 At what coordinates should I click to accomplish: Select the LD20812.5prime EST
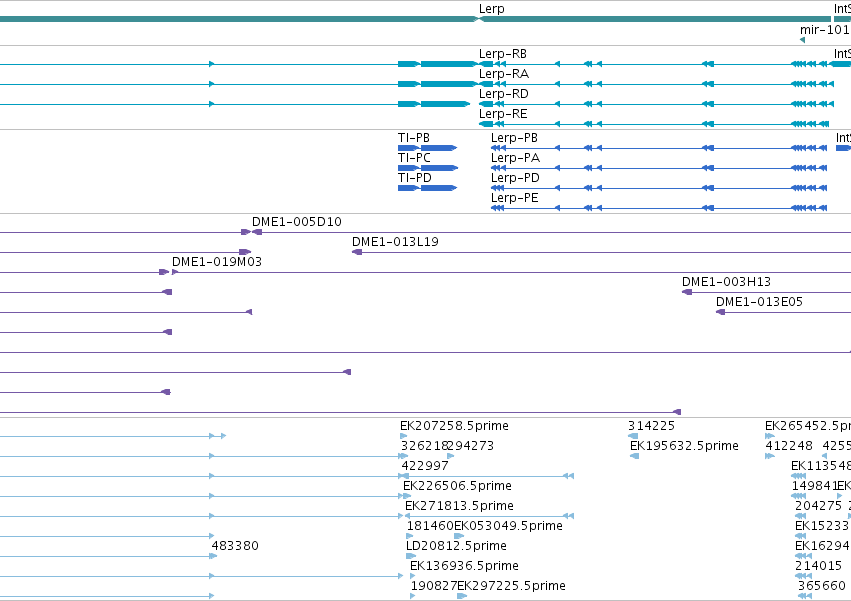[x=456, y=546]
